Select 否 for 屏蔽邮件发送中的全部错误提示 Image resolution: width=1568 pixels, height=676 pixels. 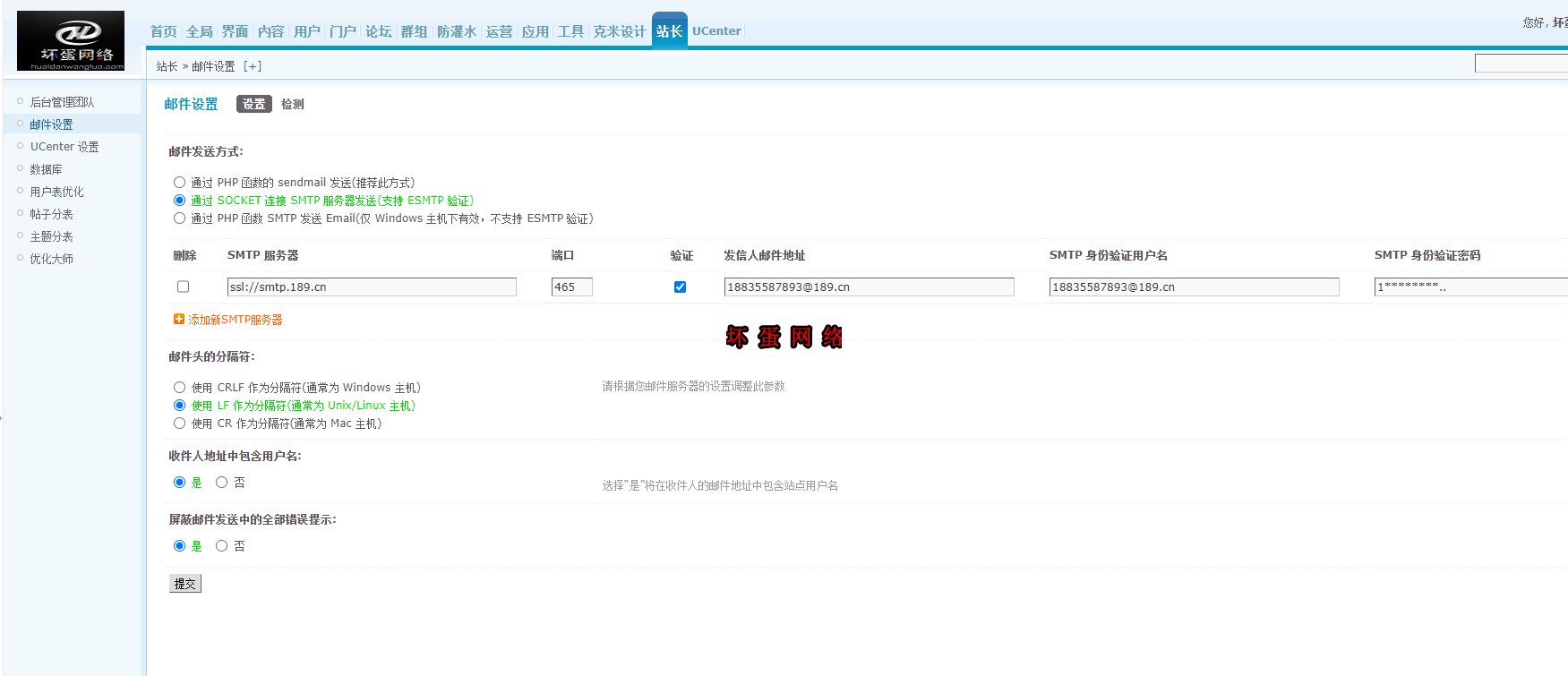(x=221, y=546)
